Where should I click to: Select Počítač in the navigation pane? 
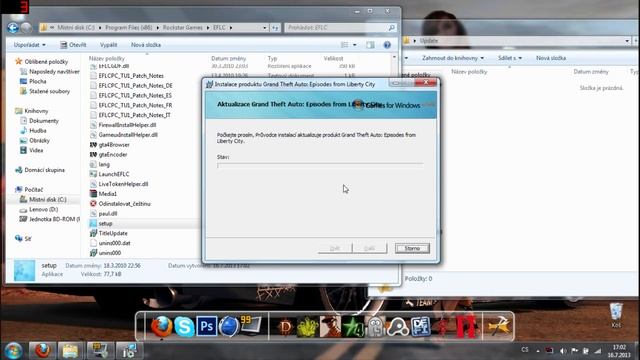click(x=33, y=189)
